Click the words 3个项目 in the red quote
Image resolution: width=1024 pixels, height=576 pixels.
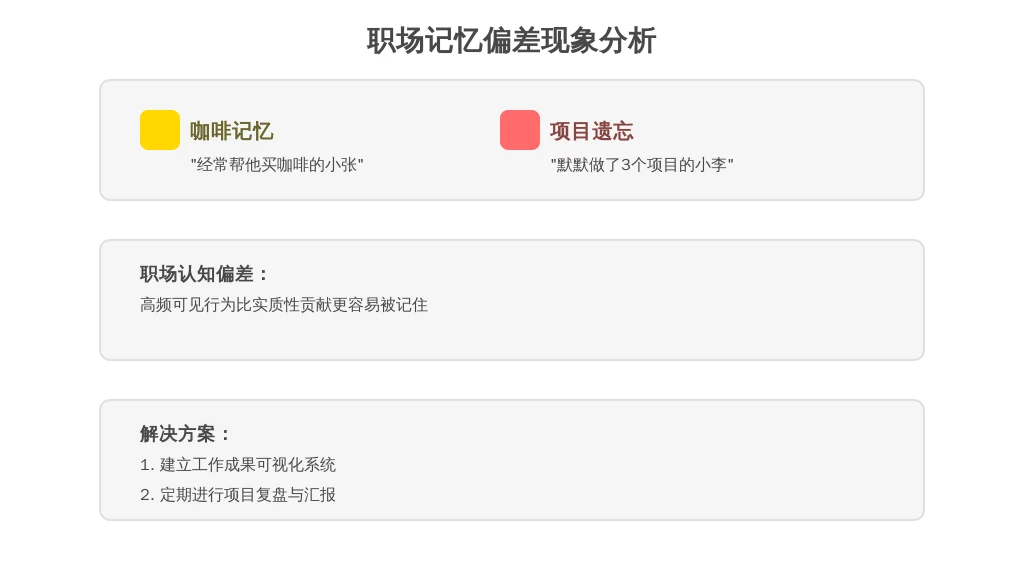coord(645,165)
